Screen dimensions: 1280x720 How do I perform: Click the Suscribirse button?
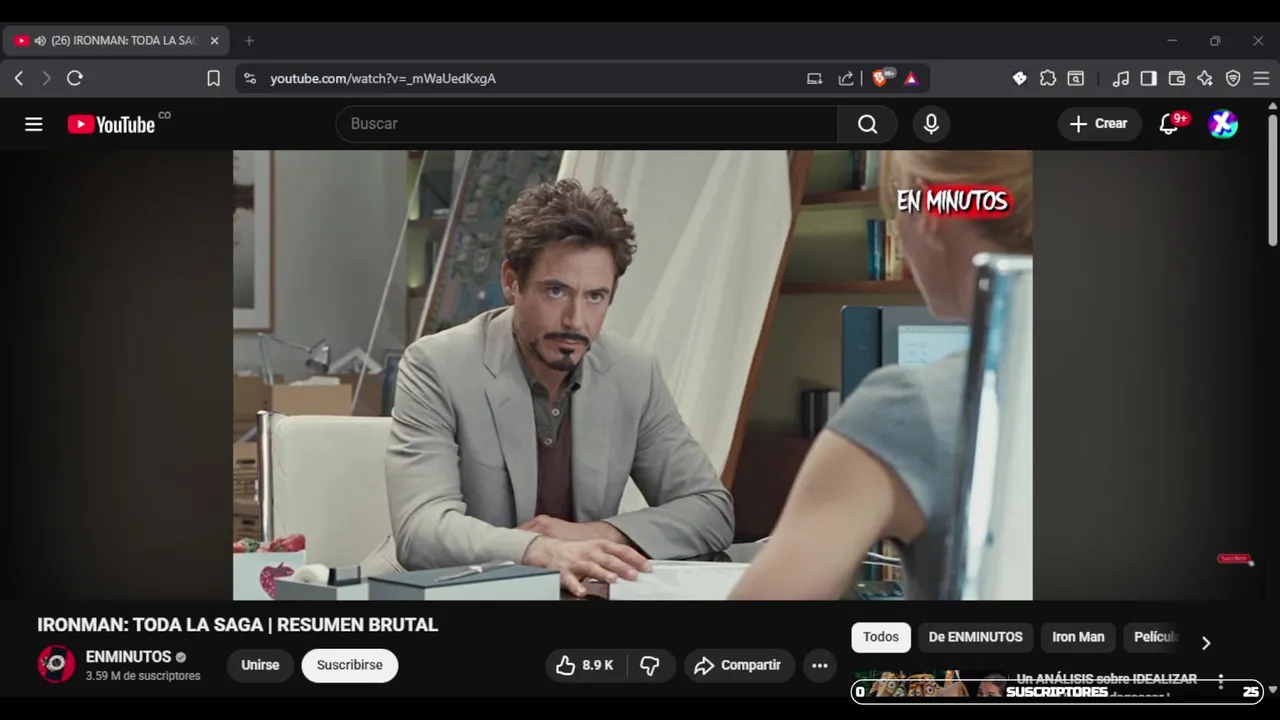coord(350,665)
